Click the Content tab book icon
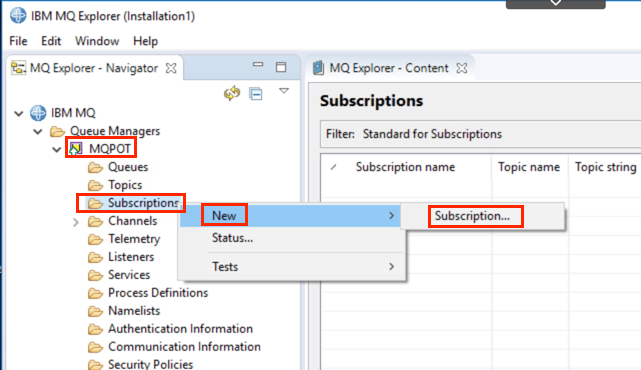The height and width of the screenshot is (370, 641). 318,68
